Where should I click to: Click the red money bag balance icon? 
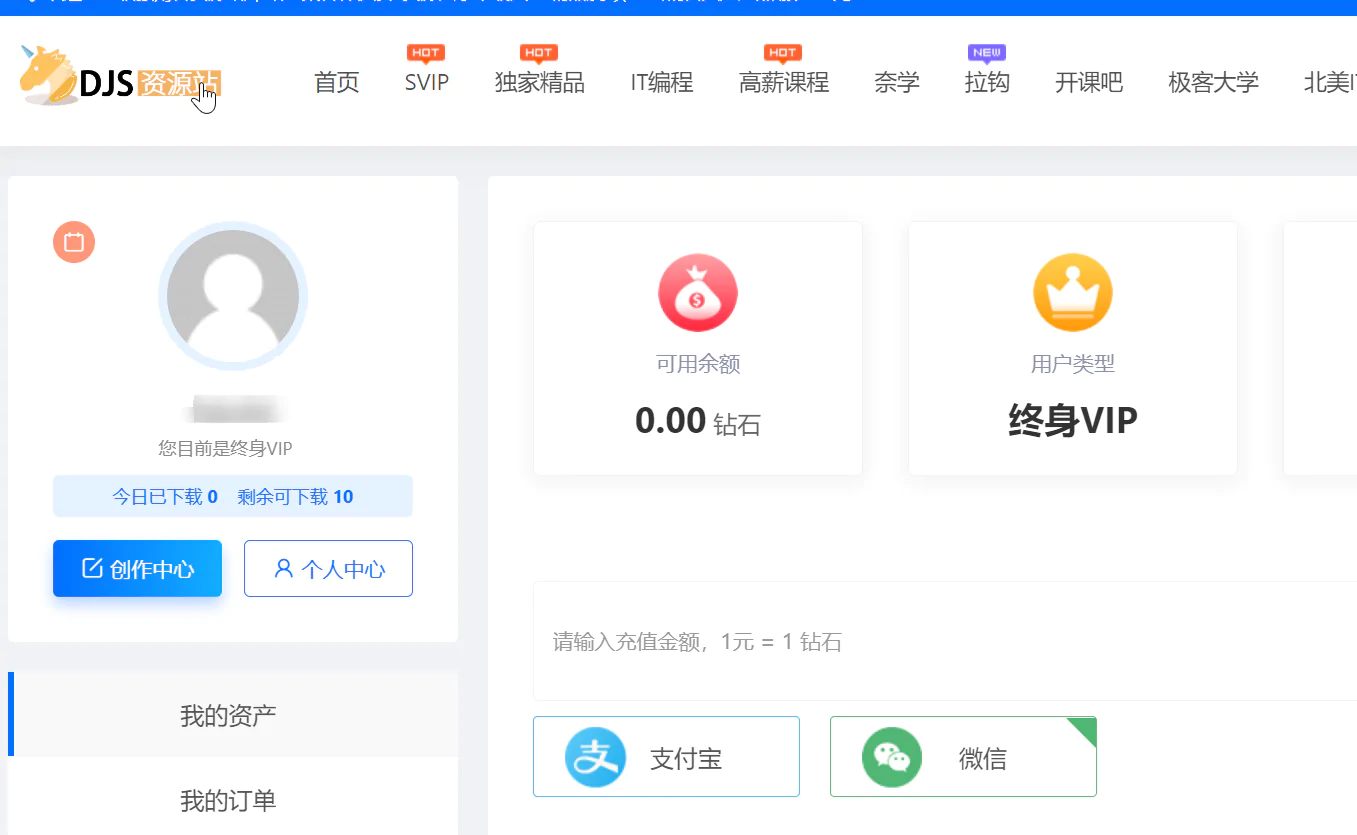(698, 293)
